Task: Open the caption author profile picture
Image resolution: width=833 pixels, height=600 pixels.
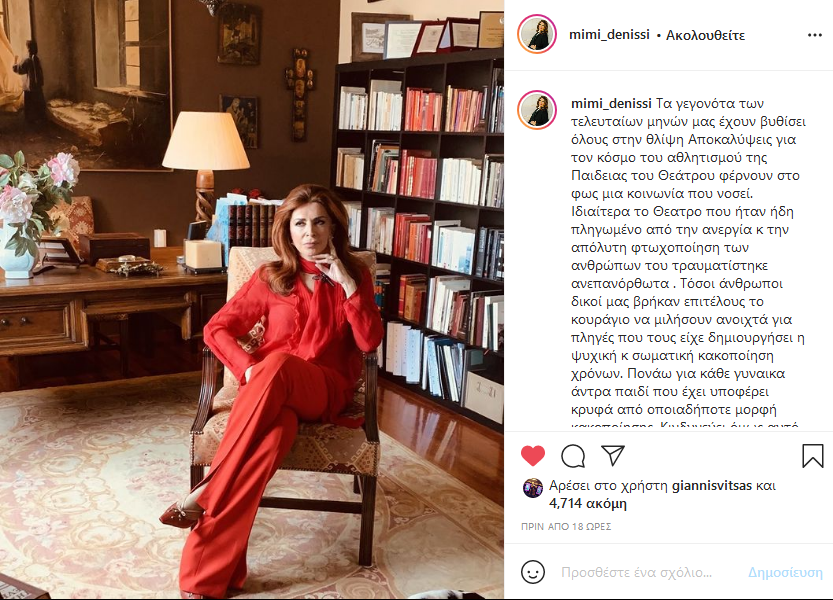Action: [x=537, y=110]
